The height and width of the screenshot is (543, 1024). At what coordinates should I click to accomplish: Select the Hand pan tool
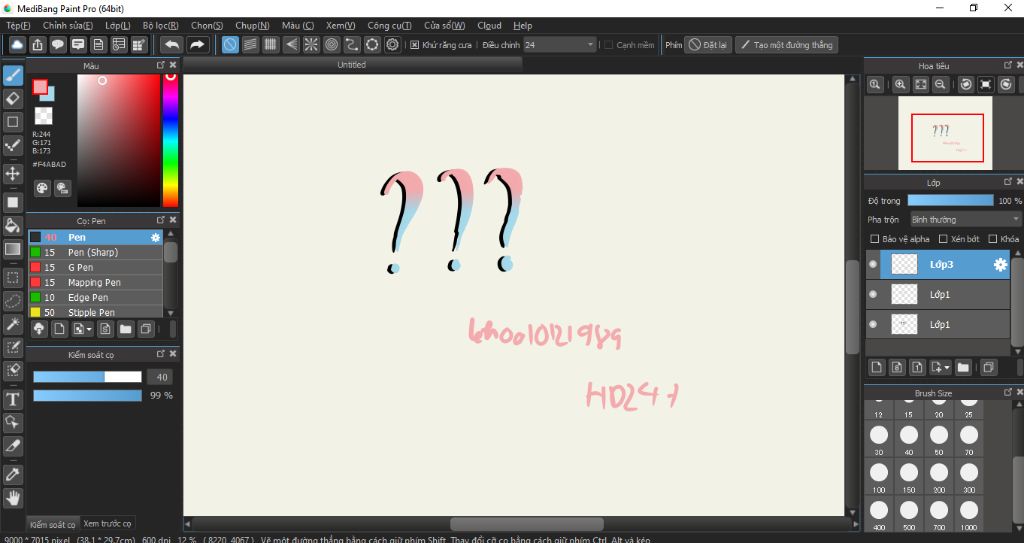[12, 498]
